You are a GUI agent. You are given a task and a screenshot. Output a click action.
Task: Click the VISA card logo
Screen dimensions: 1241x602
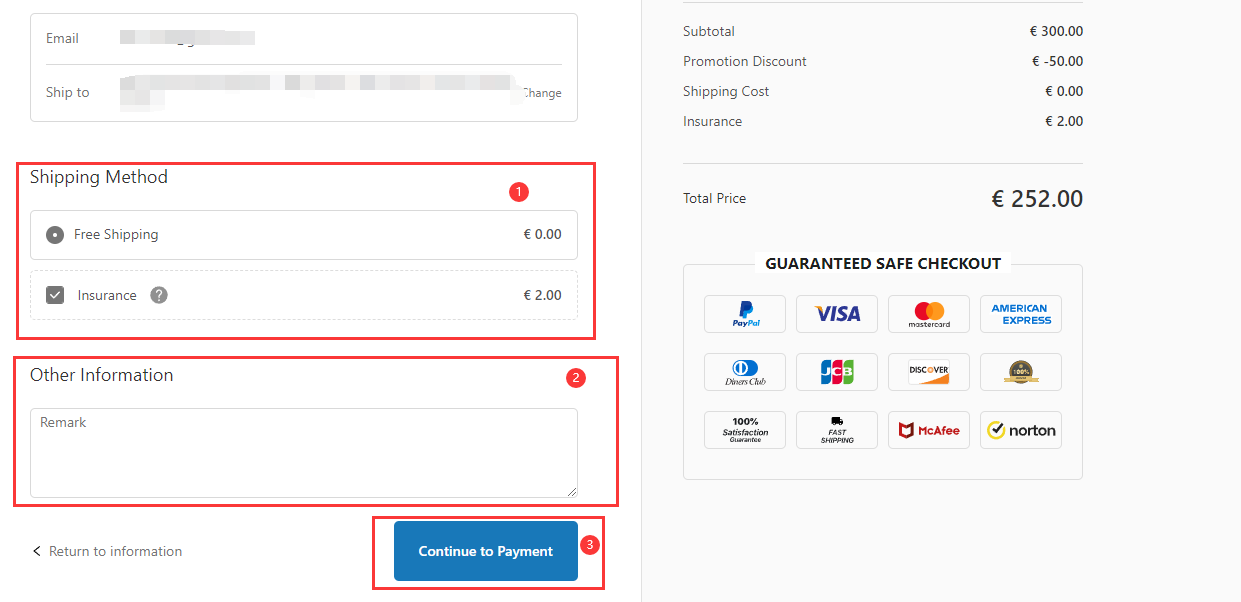(837, 314)
